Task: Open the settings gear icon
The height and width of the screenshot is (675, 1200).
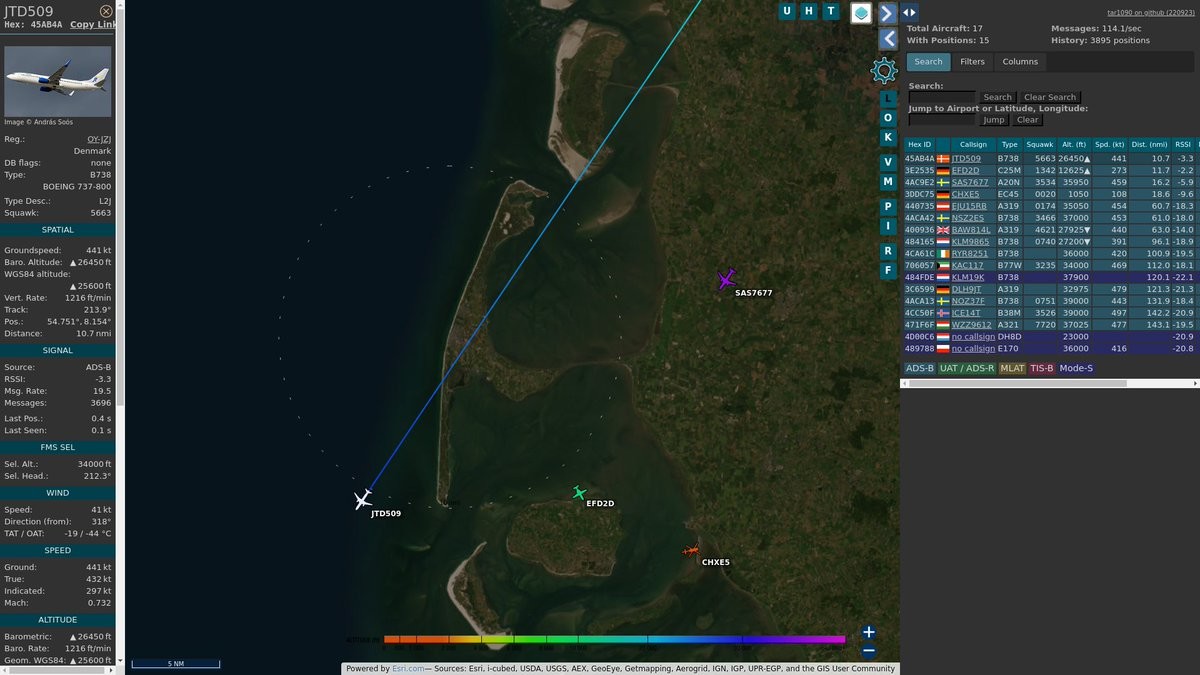Action: click(x=884, y=70)
